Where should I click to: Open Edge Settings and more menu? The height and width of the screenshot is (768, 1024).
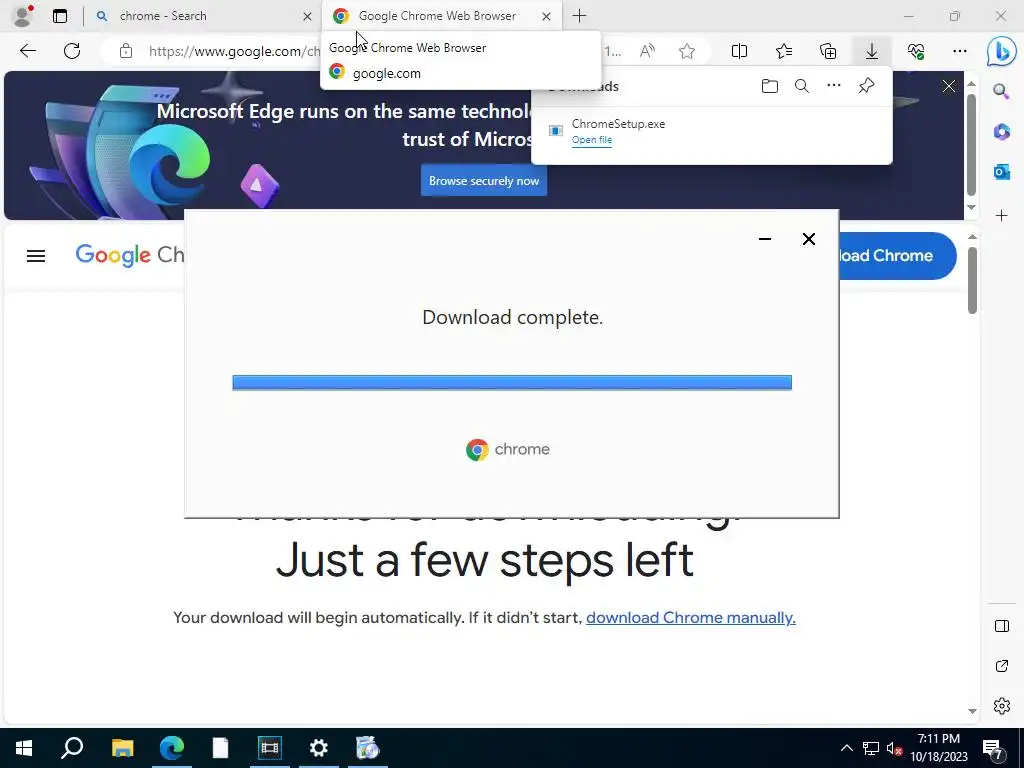pos(959,51)
